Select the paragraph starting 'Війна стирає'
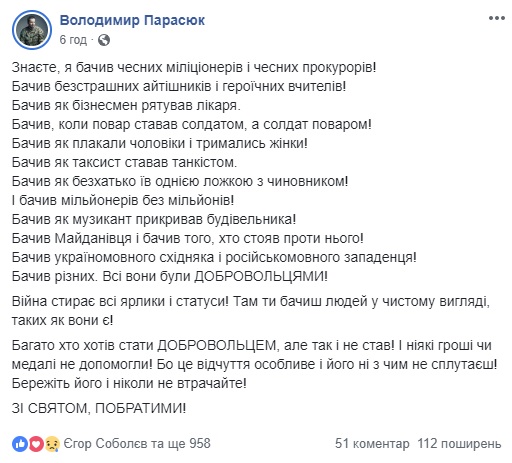This screenshot has width=512, height=463. click(x=251, y=311)
